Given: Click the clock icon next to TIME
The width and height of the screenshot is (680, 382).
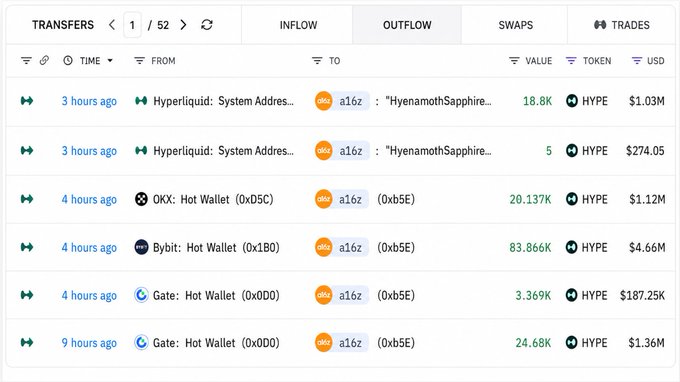Looking at the screenshot, I should (68, 61).
